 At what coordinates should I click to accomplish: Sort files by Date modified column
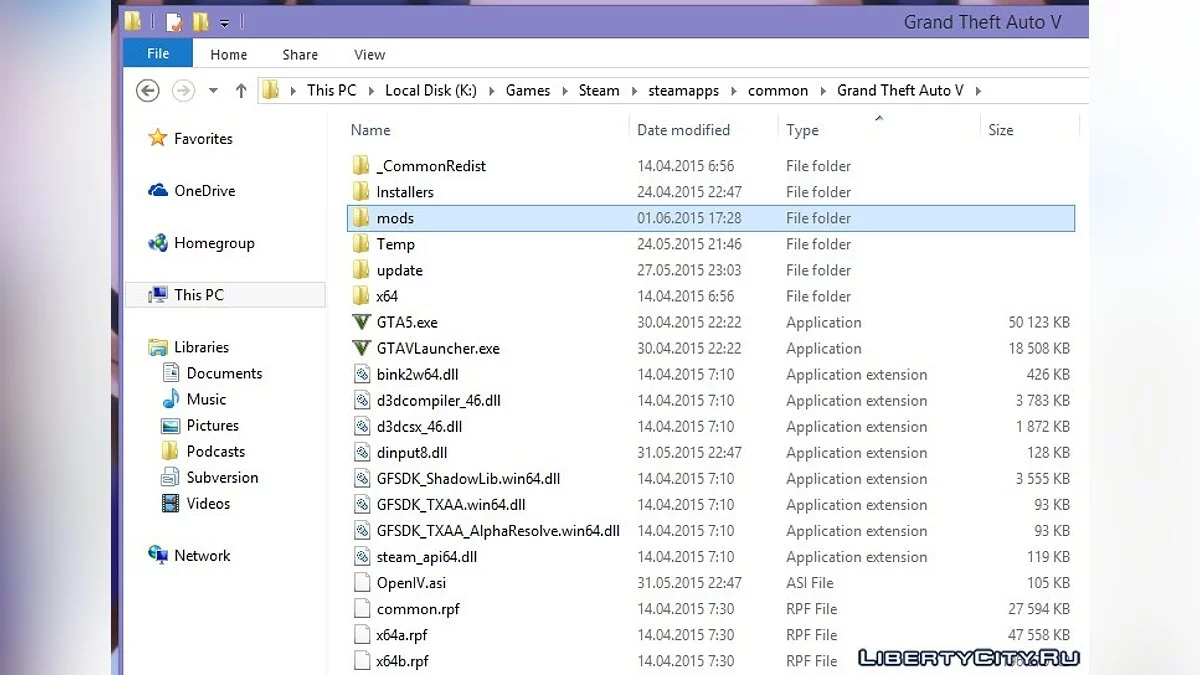tap(683, 130)
